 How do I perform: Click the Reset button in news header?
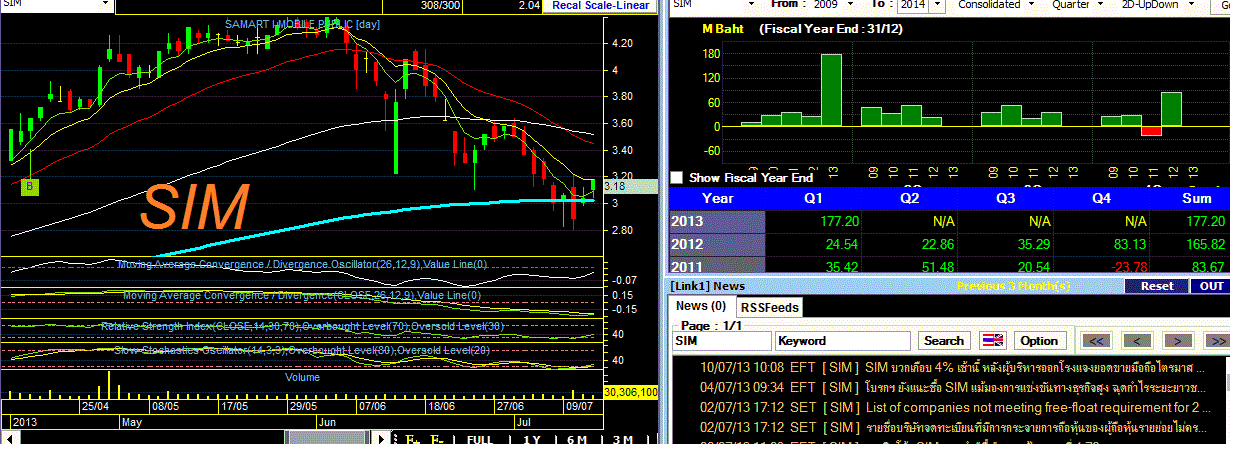click(1156, 286)
